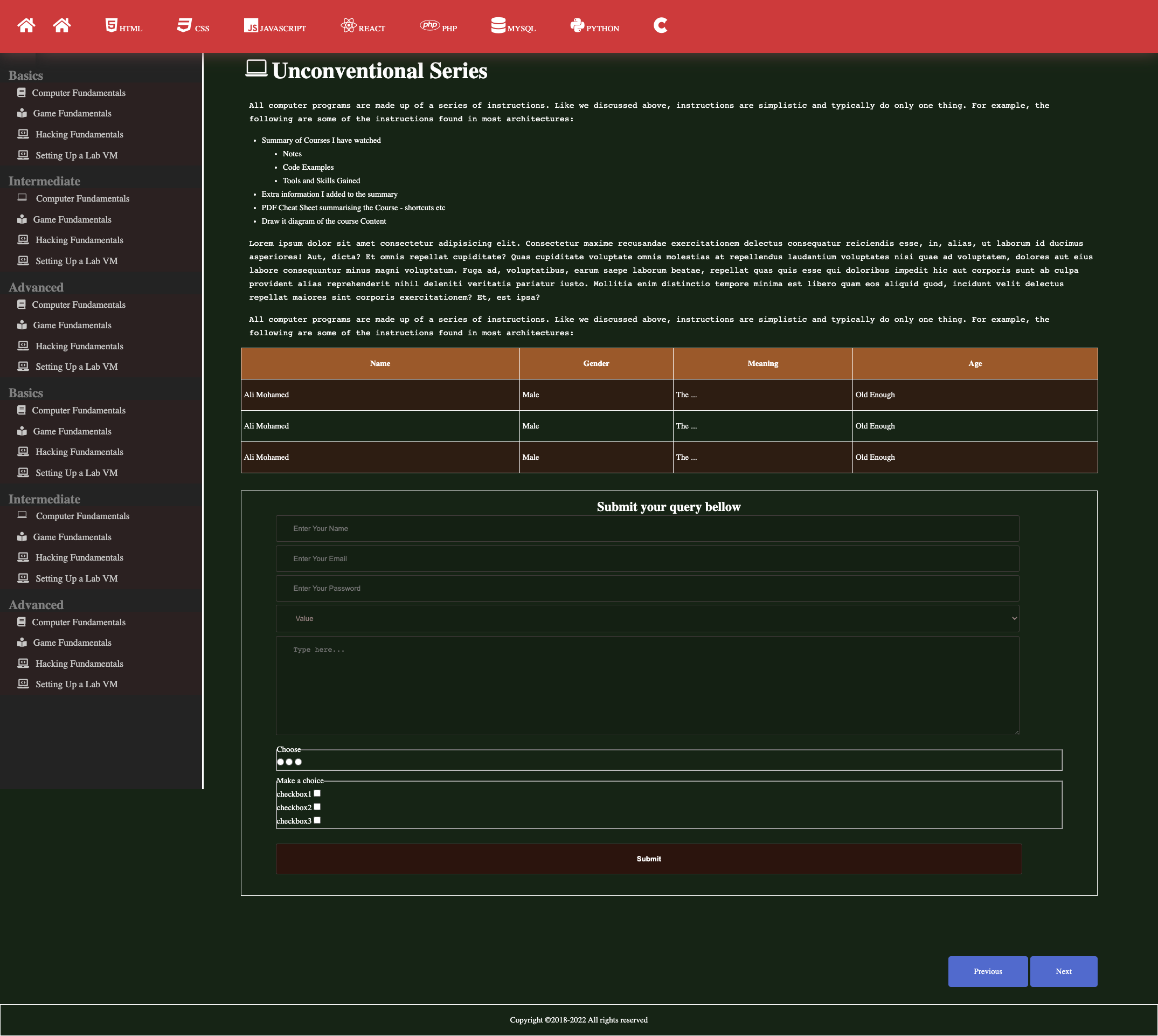Viewport: 1158px width, 1036px height.
Task: Select Setting Up a Lab VM under Advanced
Action: 77,366
